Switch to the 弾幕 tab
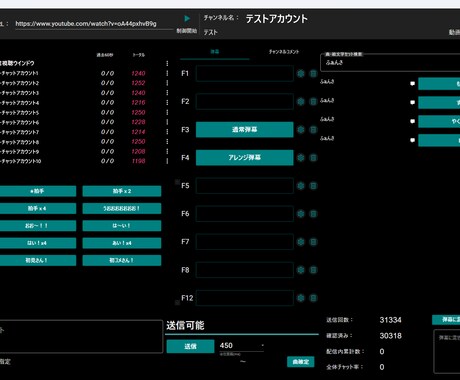This screenshot has height=380, width=460. click(x=215, y=52)
